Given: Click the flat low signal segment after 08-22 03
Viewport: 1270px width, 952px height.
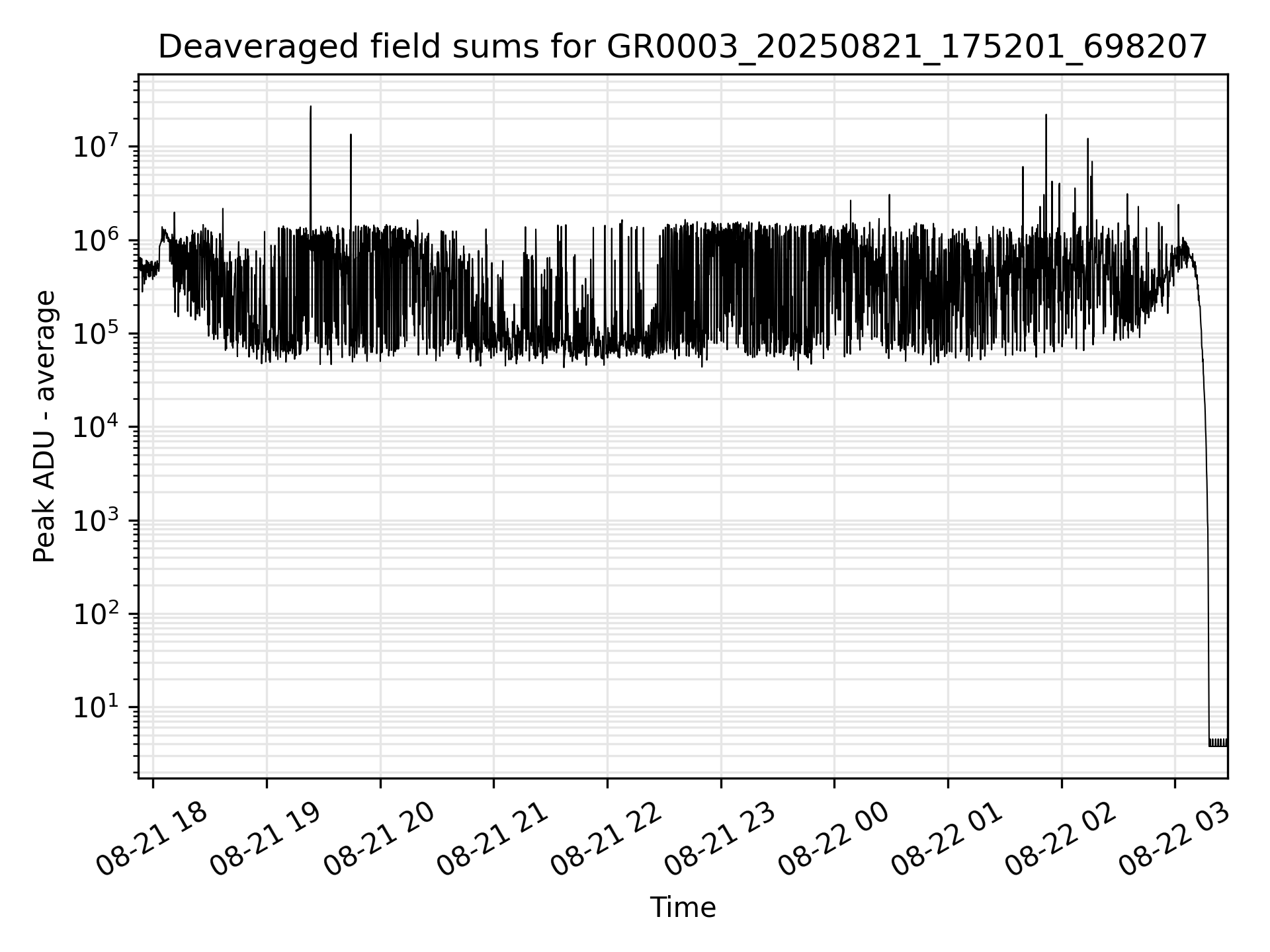Looking at the screenshot, I should click(1218, 742).
